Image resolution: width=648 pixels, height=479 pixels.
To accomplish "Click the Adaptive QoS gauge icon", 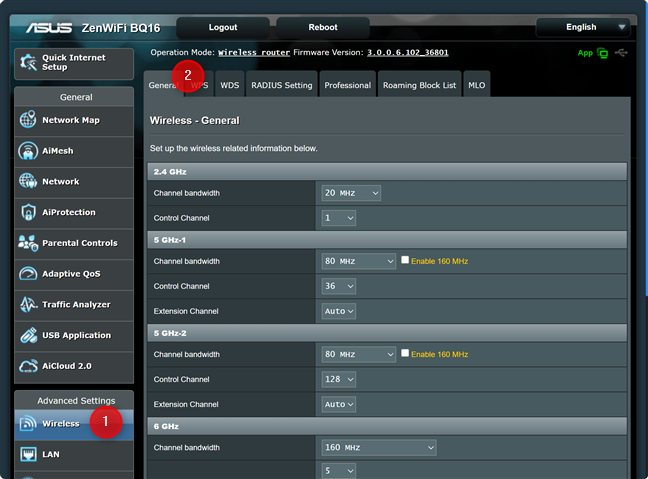I will pyautogui.click(x=28, y=274).
